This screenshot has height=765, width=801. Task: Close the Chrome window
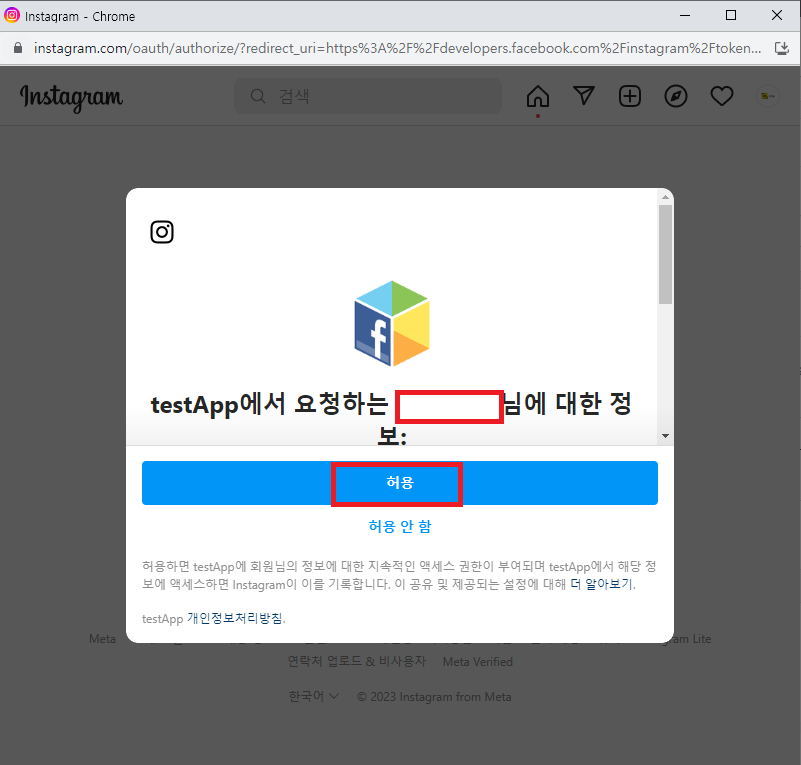[x=777, y=15]
